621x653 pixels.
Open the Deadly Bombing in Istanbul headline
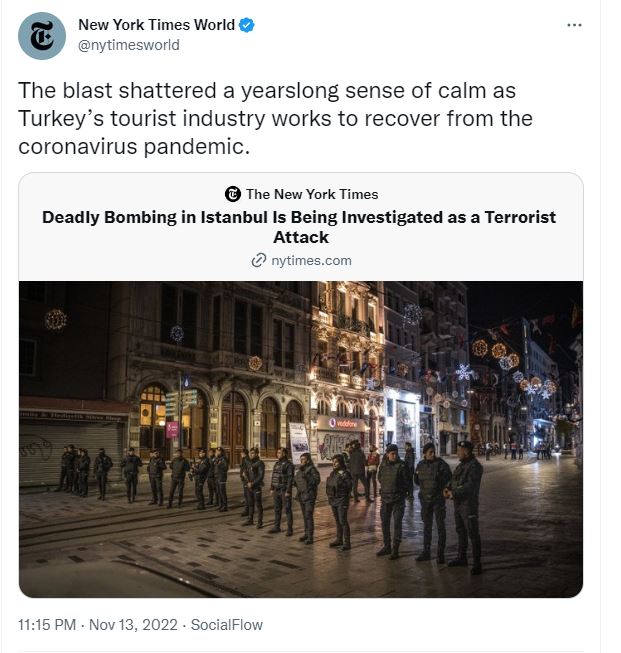(299, 227)
